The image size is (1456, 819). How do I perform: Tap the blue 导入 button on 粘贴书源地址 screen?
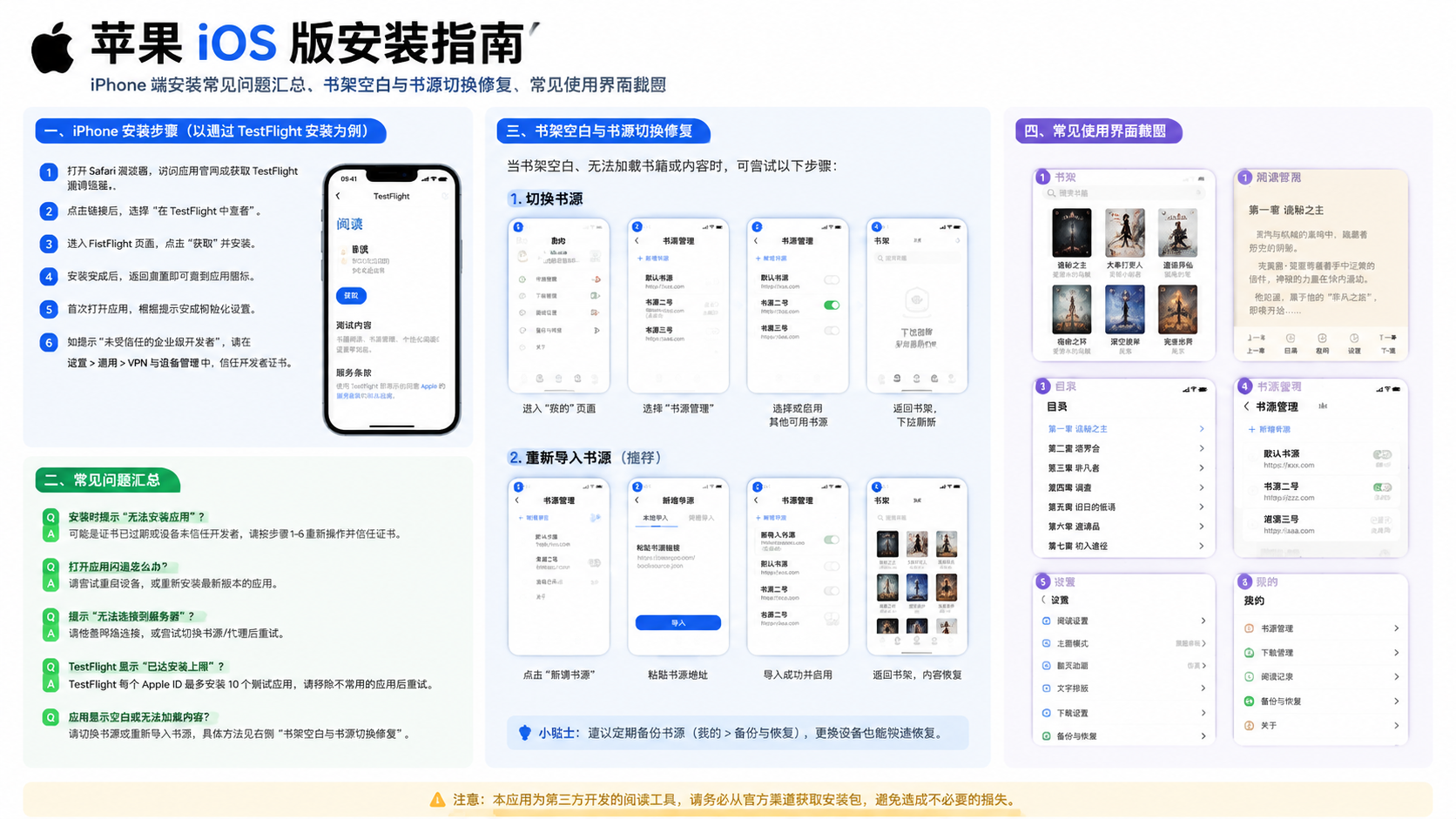coord(678,622)
